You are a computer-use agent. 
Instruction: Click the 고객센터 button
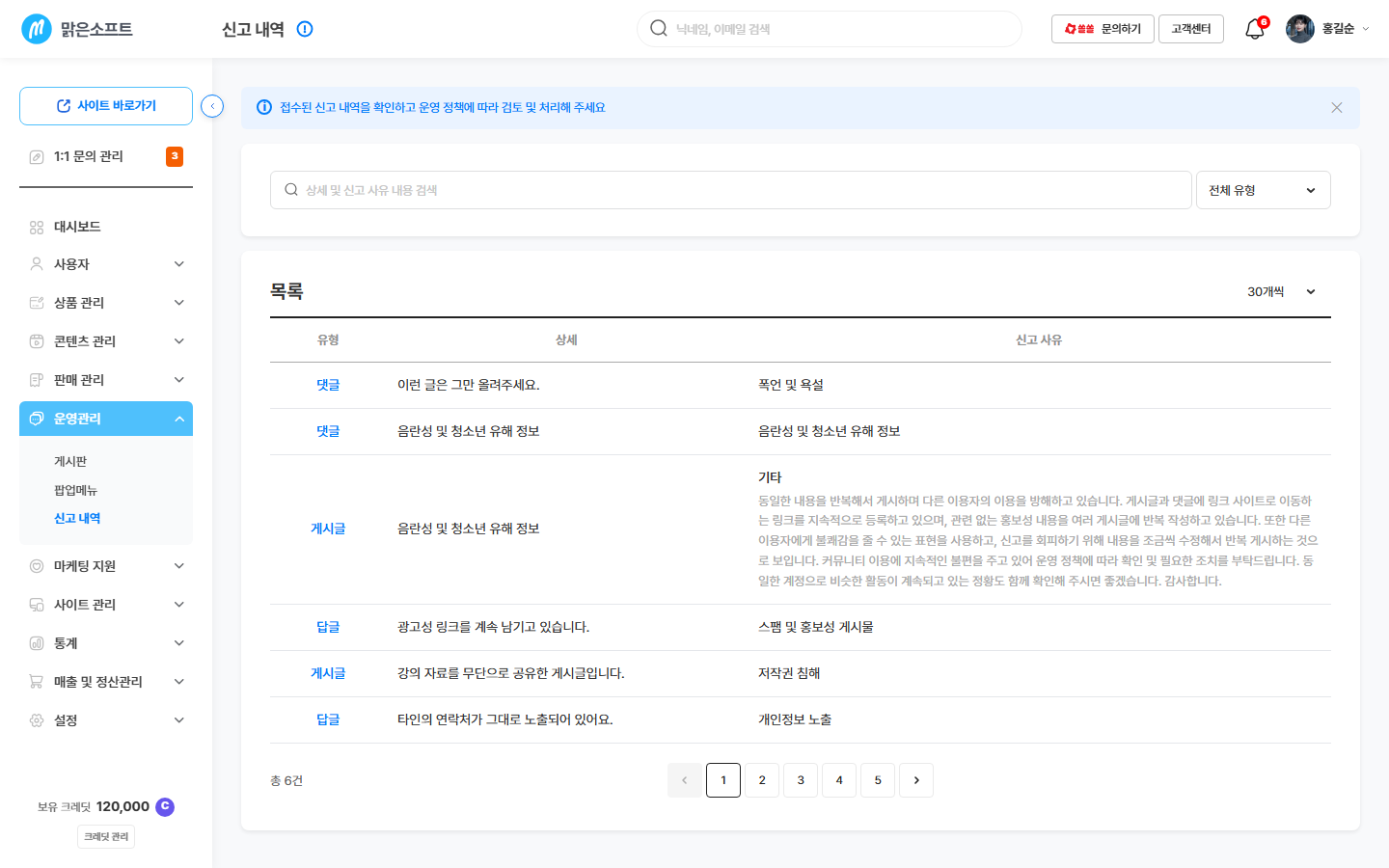click(1191, 29)
